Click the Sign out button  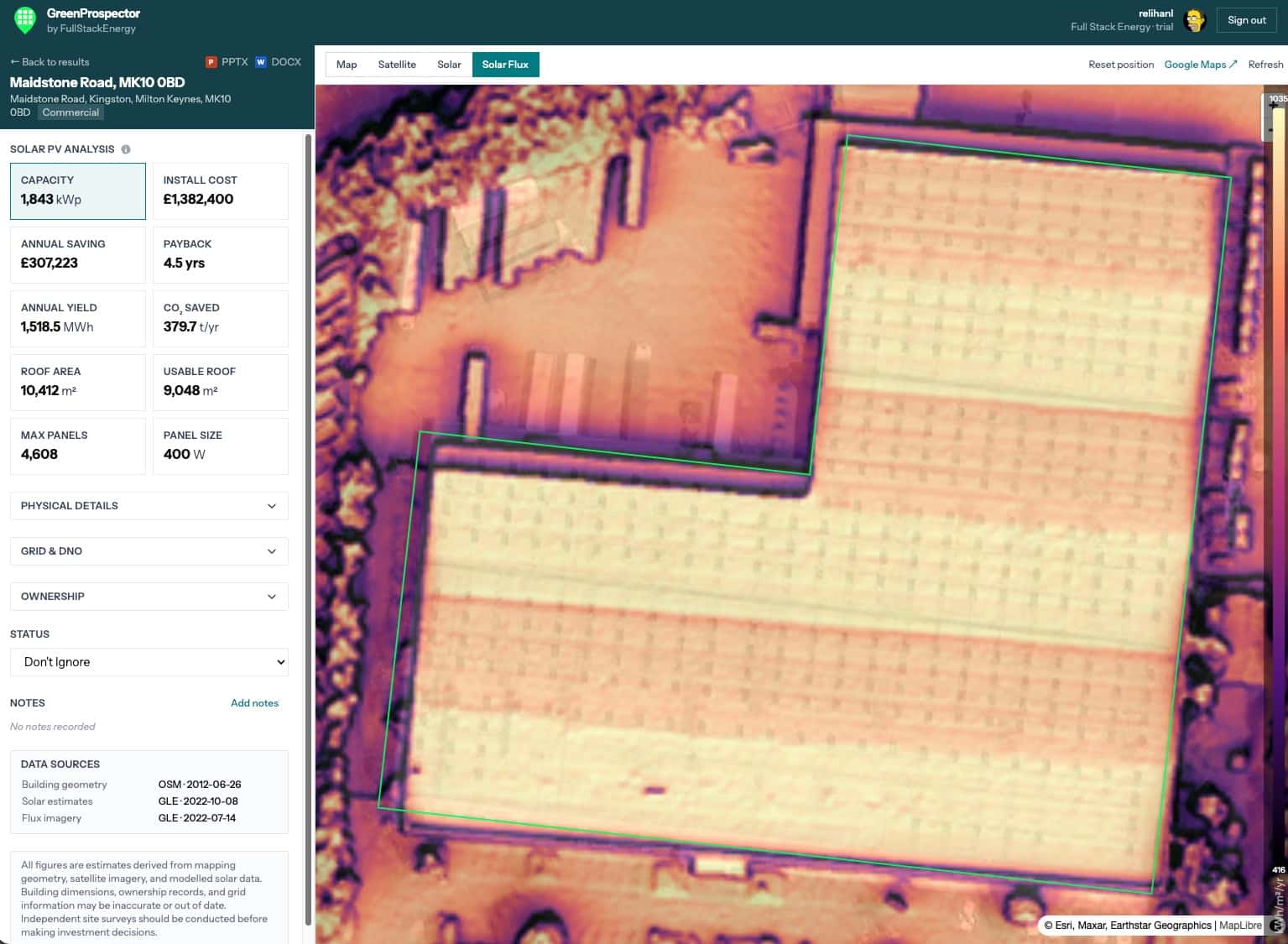point(1247,20)
